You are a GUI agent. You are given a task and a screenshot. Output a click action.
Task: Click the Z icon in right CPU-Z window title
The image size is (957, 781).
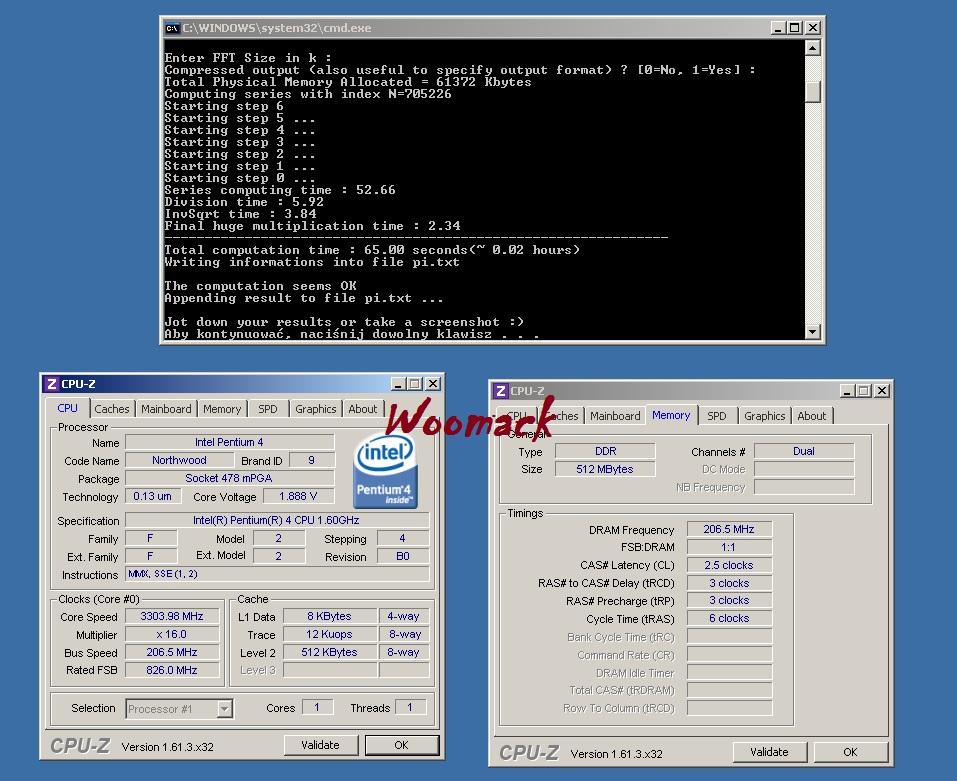point(501,391)
